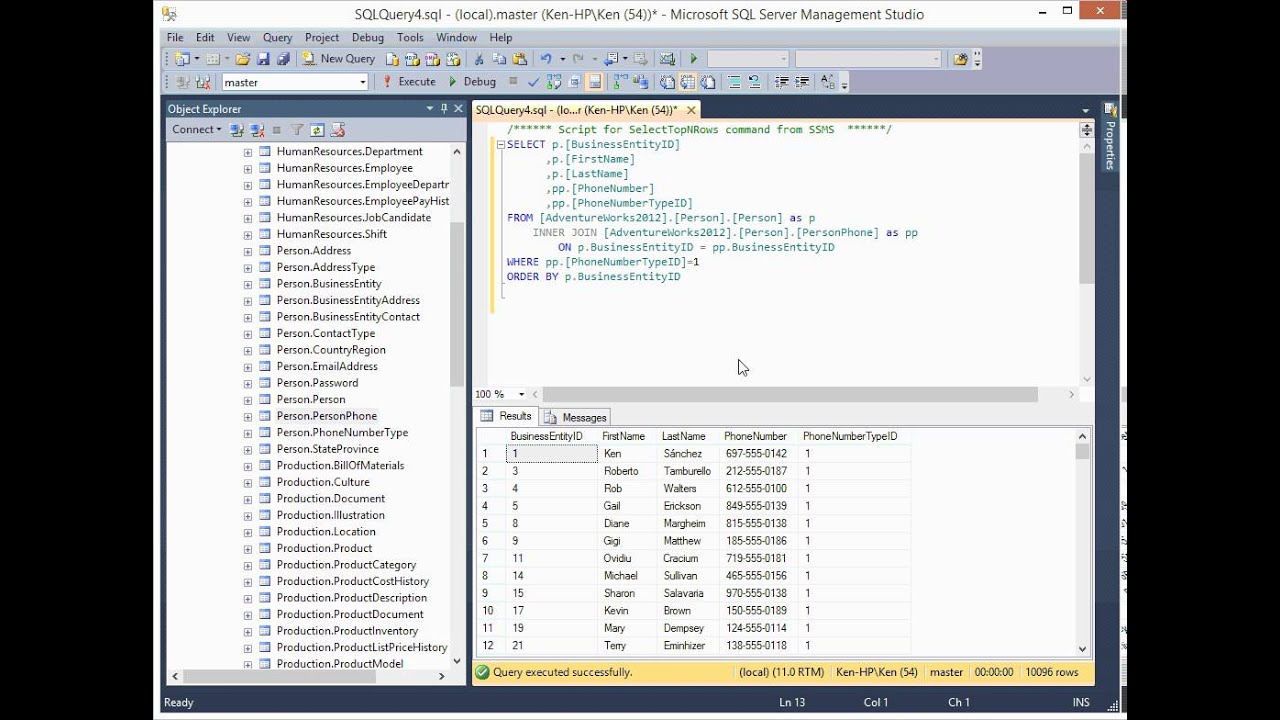The image size is (1280, 720).
Task: Undo the last edit
Action: click(x=545, y=59)
